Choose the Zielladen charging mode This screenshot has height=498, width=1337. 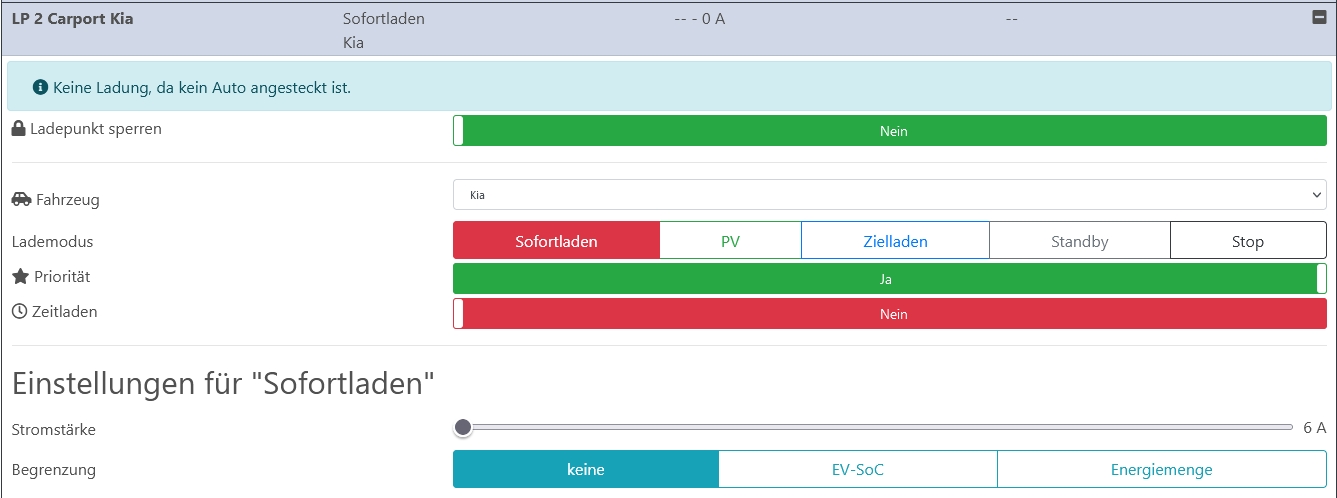[895, 241]
